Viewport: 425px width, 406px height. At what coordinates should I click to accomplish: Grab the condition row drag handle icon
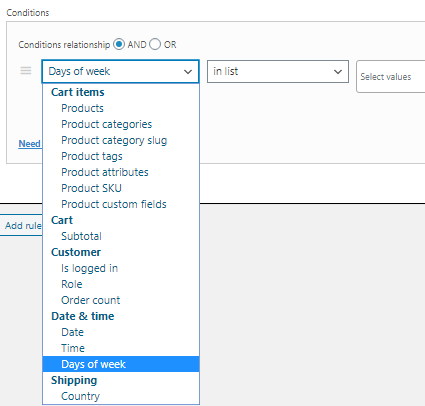point(26,71)
